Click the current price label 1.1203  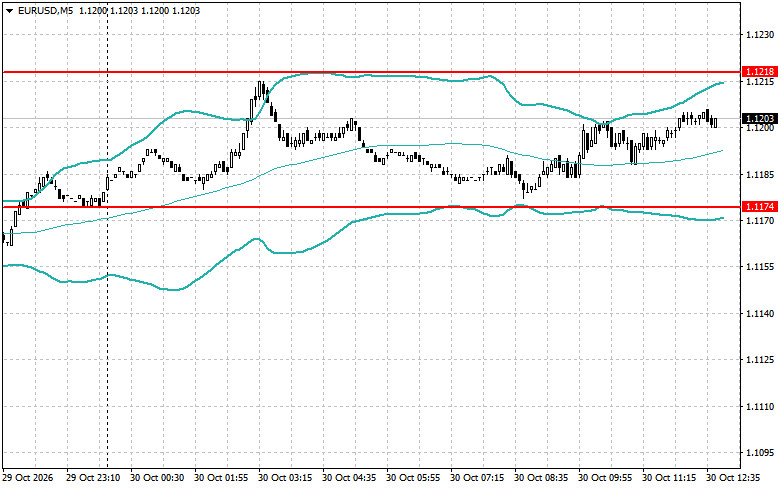[759, 119]
